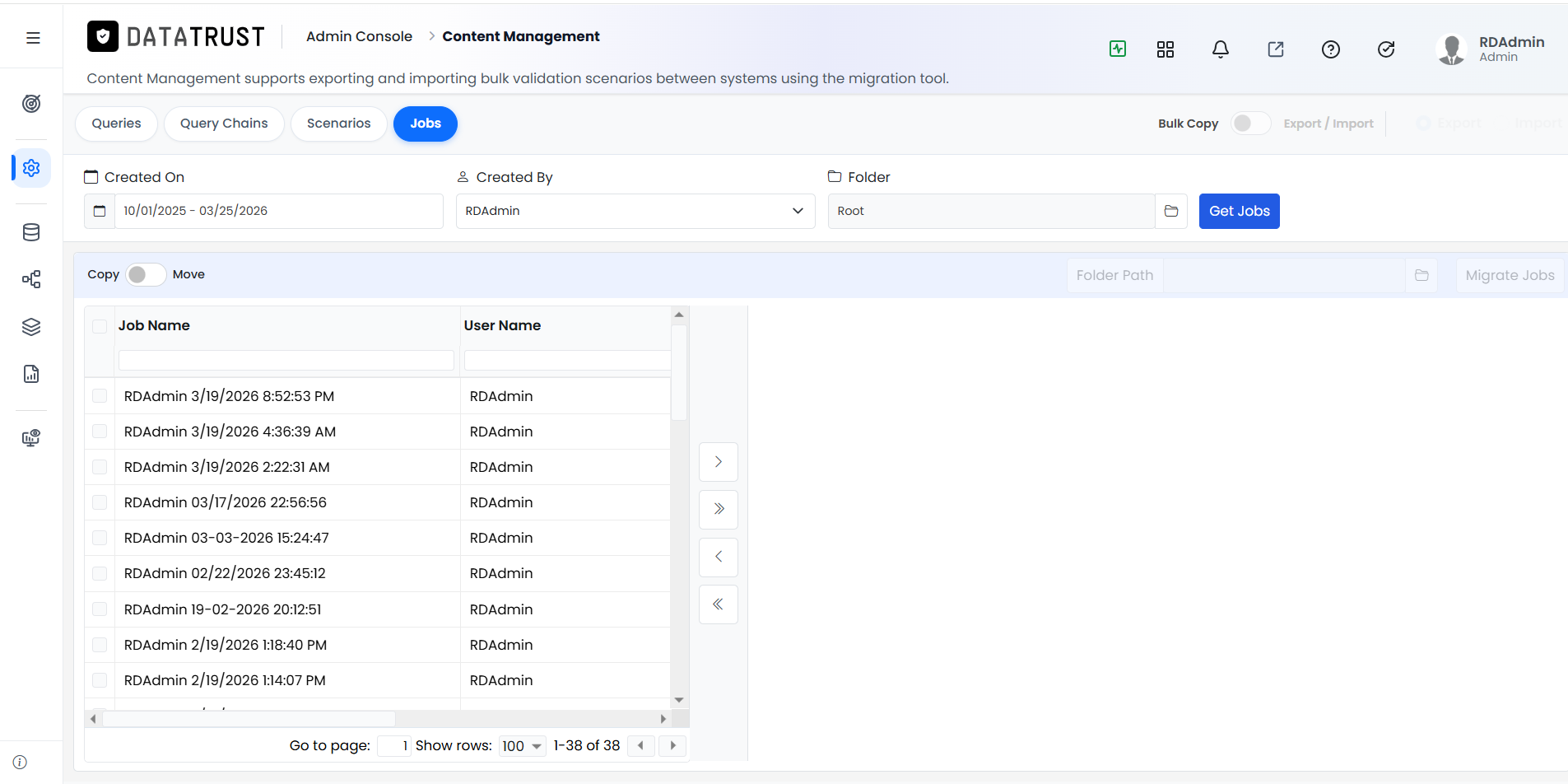The width and height of the screenshot is (1568, 784).
Task: Browse folder icon next to Root field
Action: tap(1171, 211)
